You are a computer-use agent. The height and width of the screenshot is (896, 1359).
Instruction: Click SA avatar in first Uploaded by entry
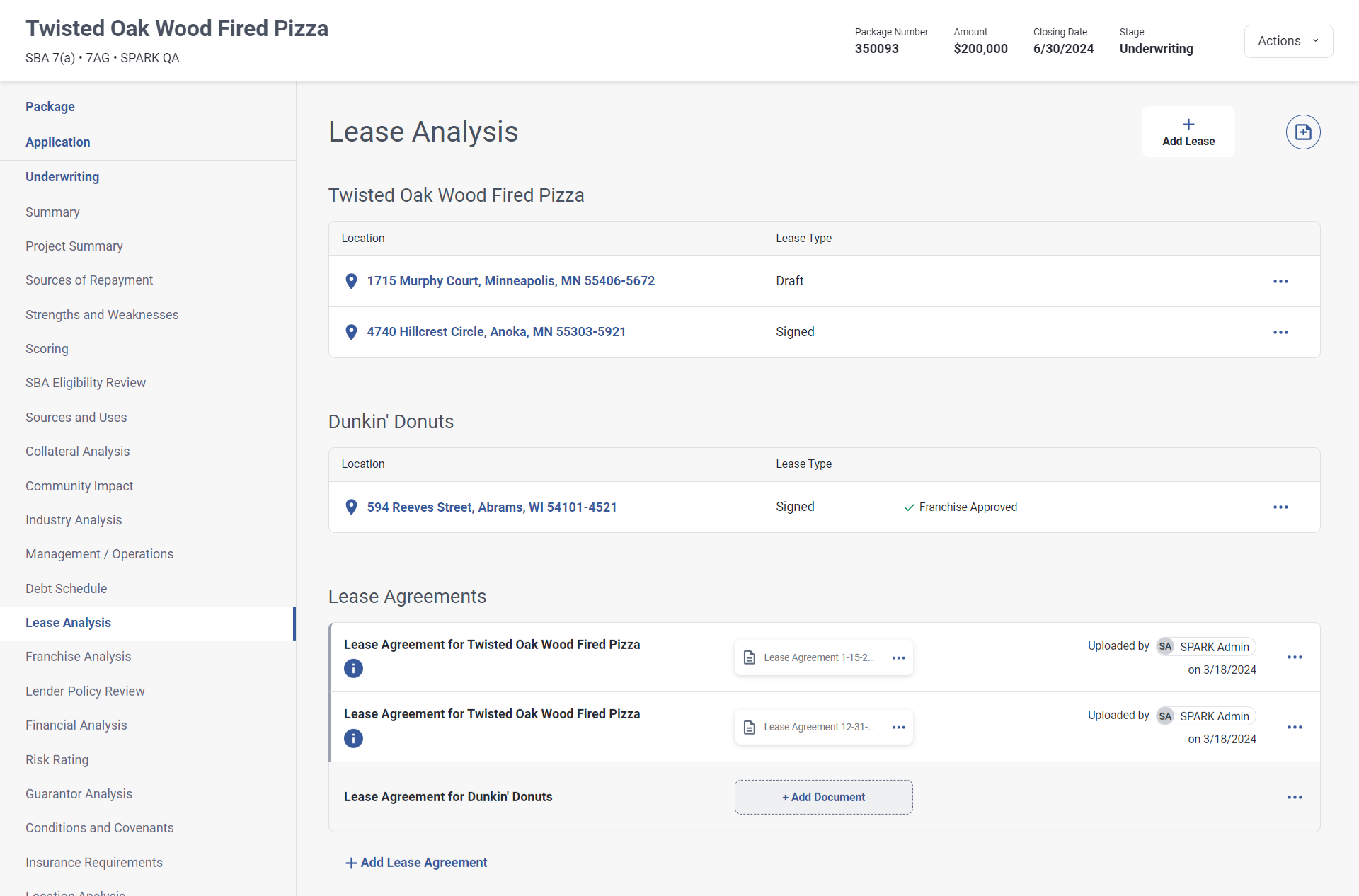[1165, 646]
